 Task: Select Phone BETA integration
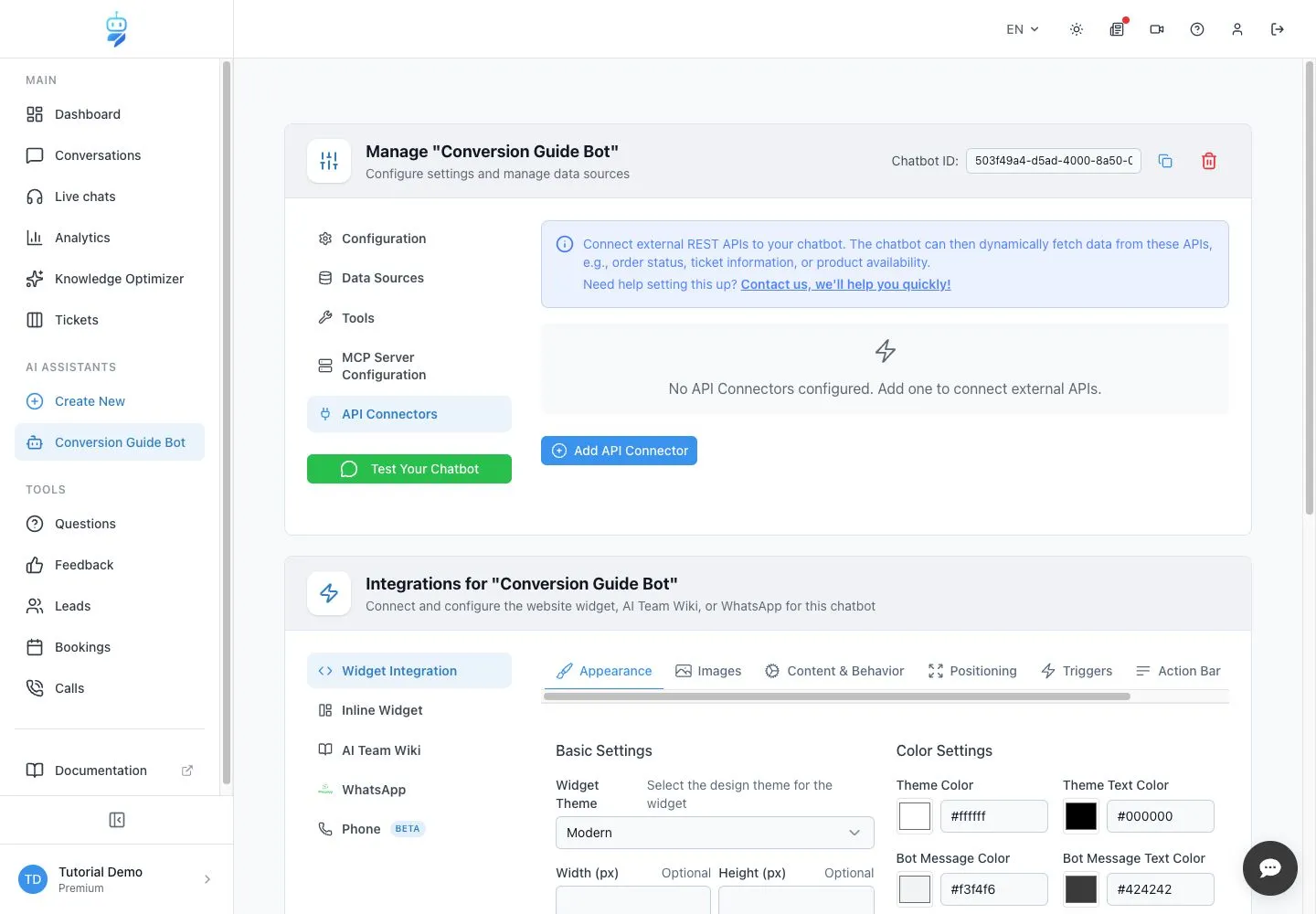click(409, 829)
